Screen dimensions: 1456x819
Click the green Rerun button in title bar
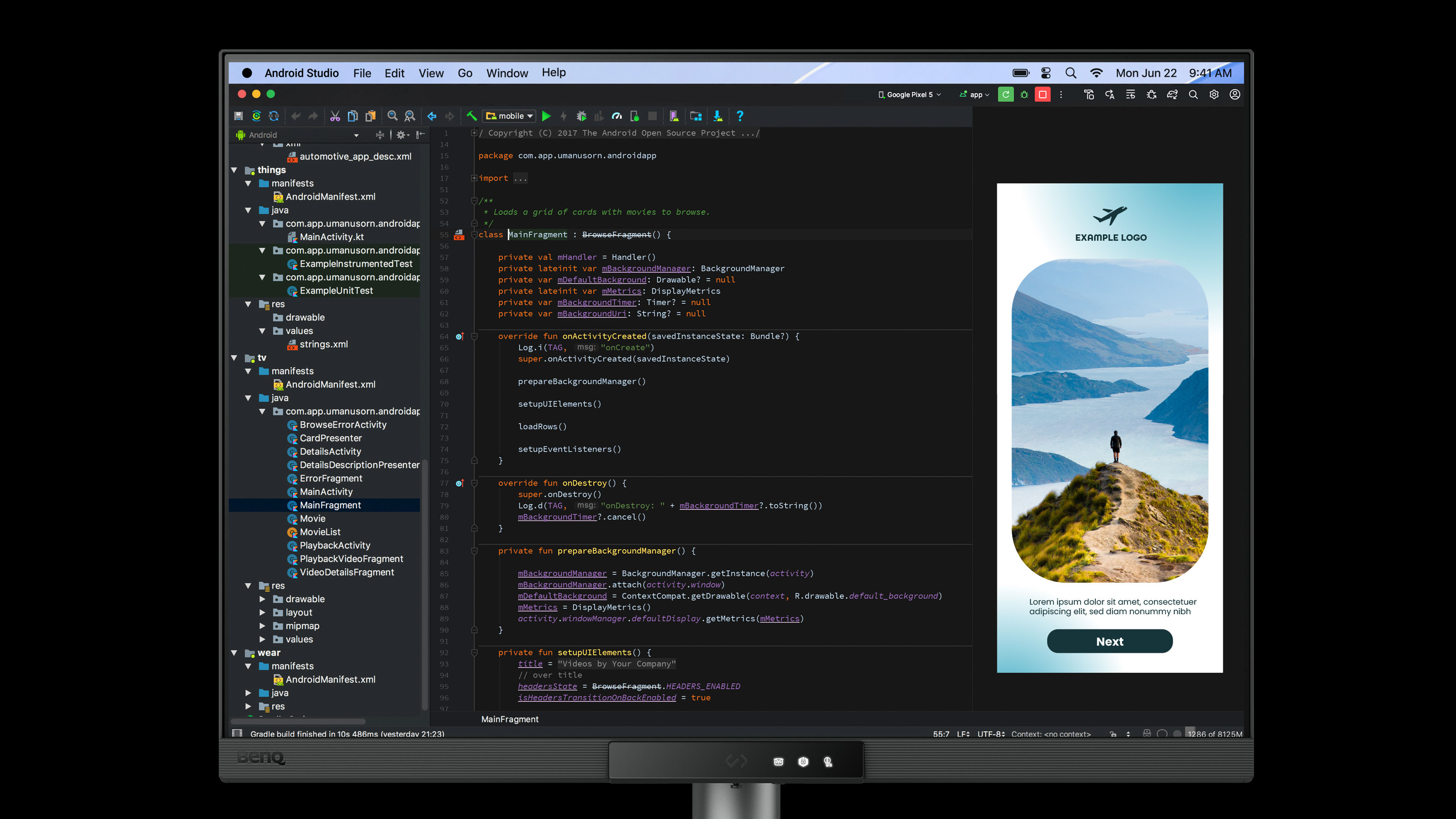1006,94
